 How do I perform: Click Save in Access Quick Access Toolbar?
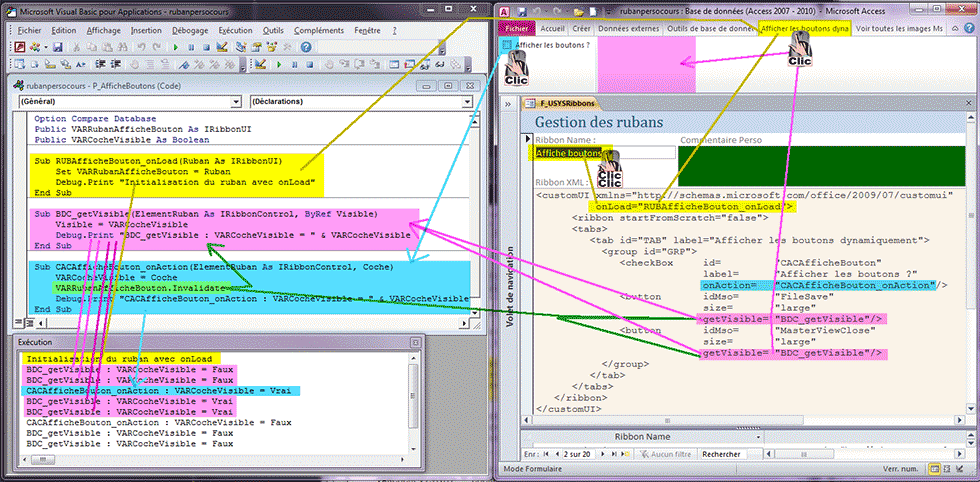tap(522, 12)
